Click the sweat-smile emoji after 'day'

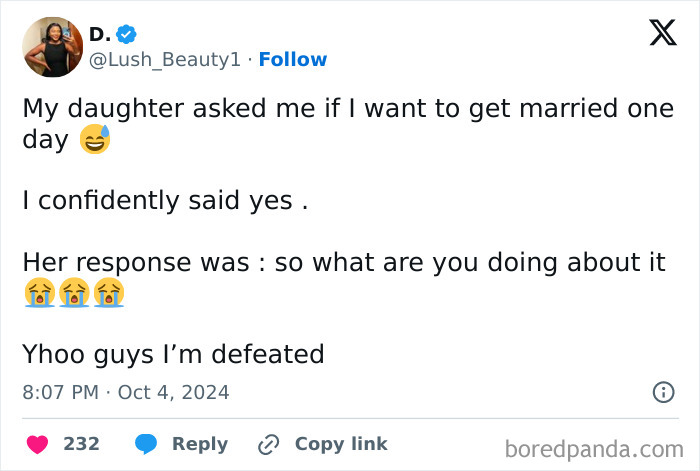click(x=95, y=140)
